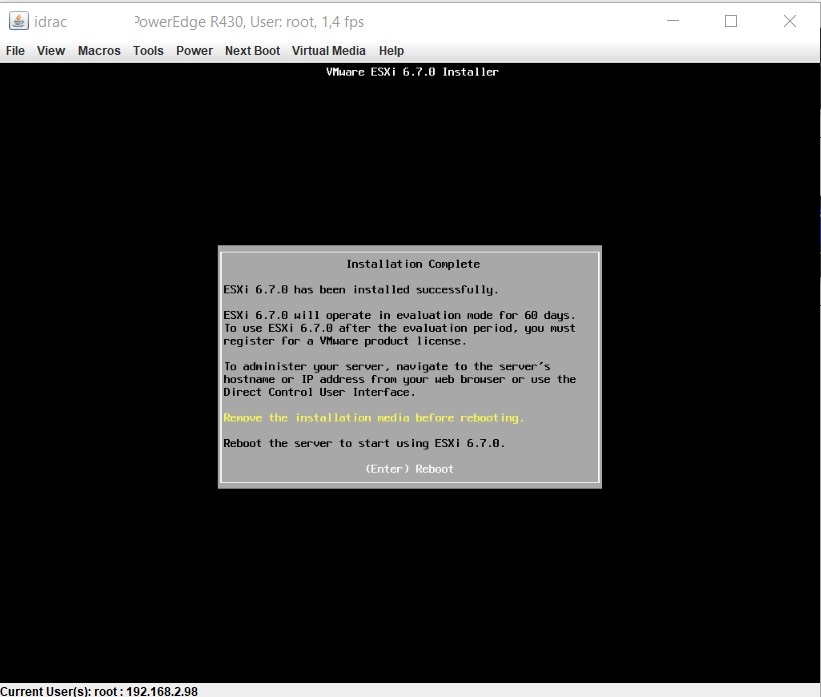Viewport: 821px width, 697px height.
Task: Click 'Reboot the server to start using' line
Action: (x=364, y=444)
